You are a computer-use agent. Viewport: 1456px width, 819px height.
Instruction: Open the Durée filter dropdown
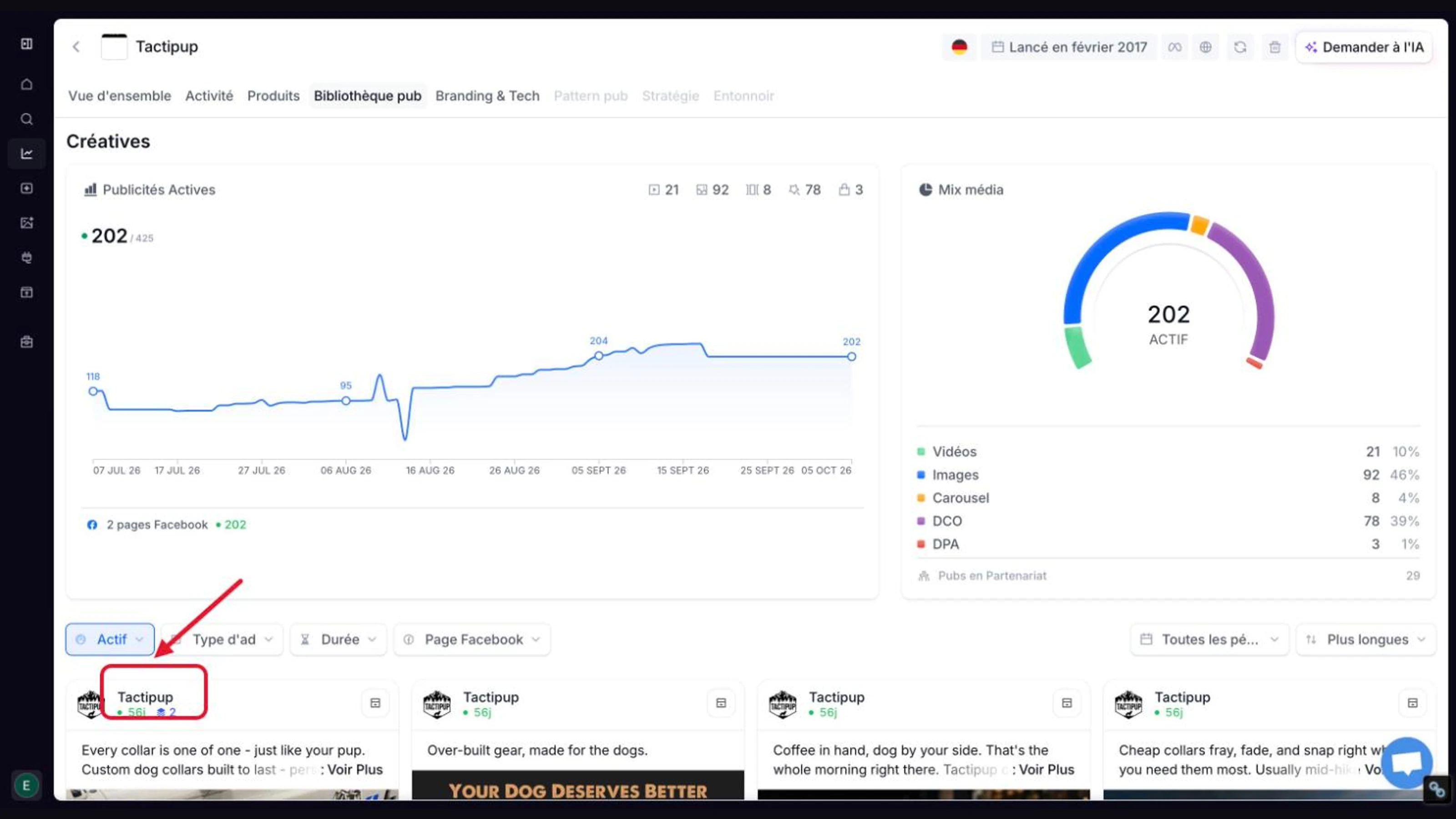(339, 639)
